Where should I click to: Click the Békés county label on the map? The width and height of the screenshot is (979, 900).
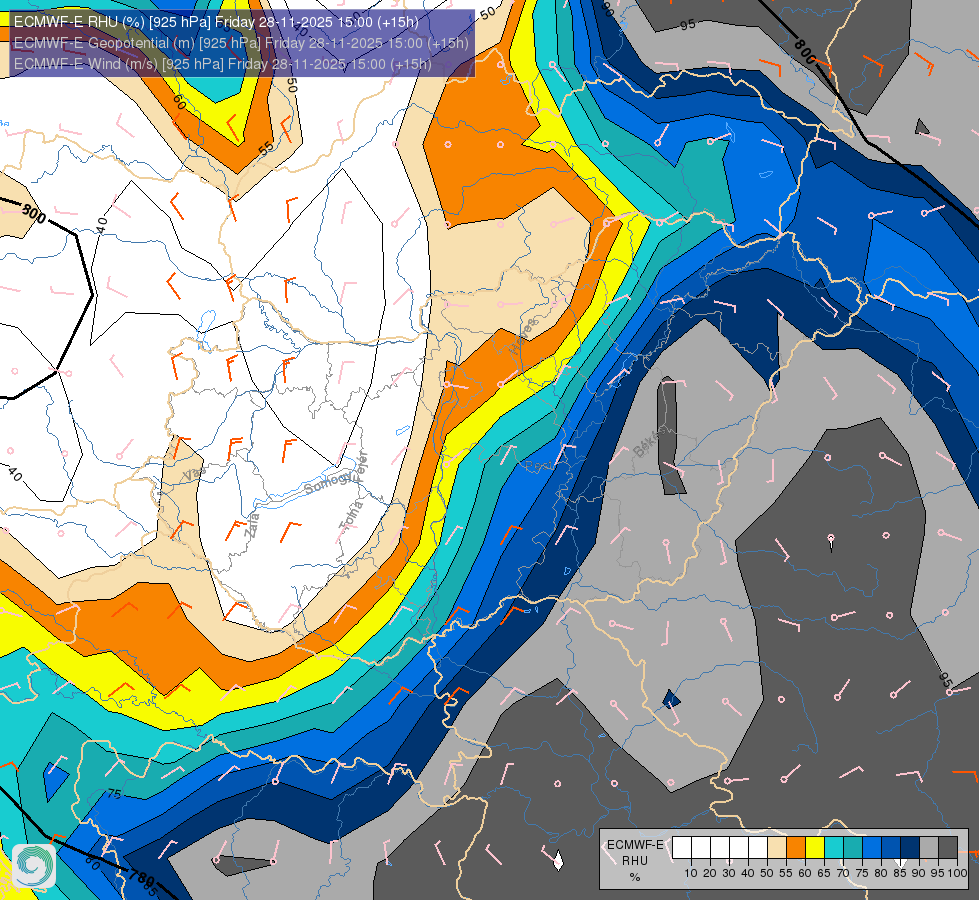point(647,443)
